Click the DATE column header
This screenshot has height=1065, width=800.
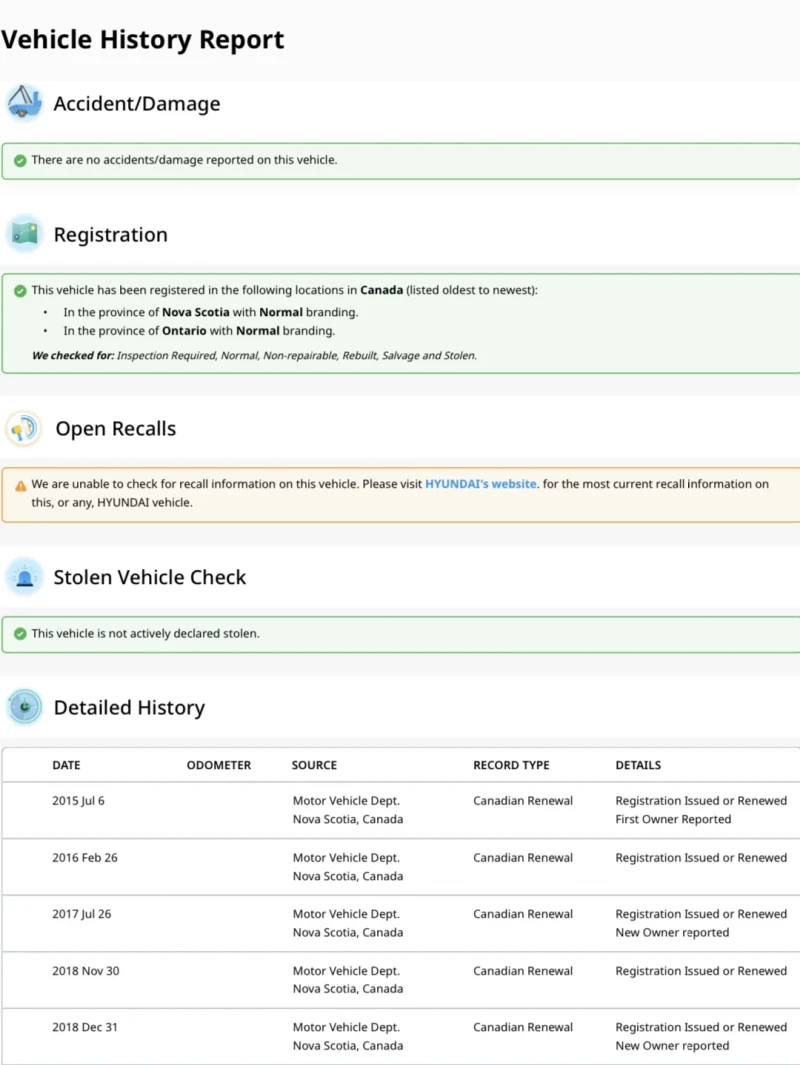coord(66,765)
